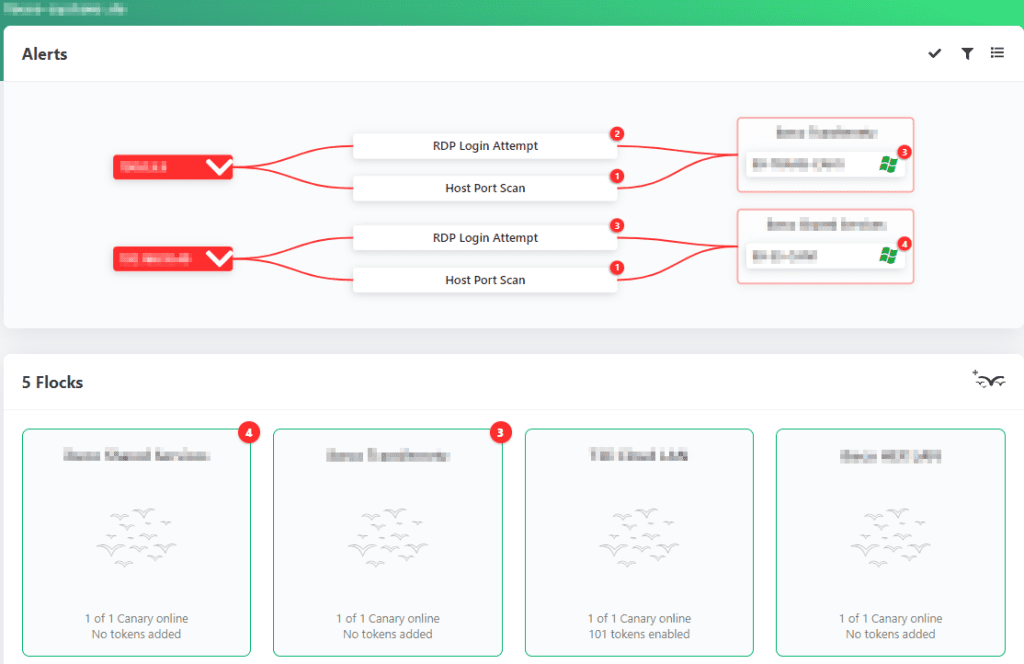Click the acknowledge checkmark icon in Alerts header
Image resolution: width=1024 pixels, height=664 pixels.
(x=935, y=54)
